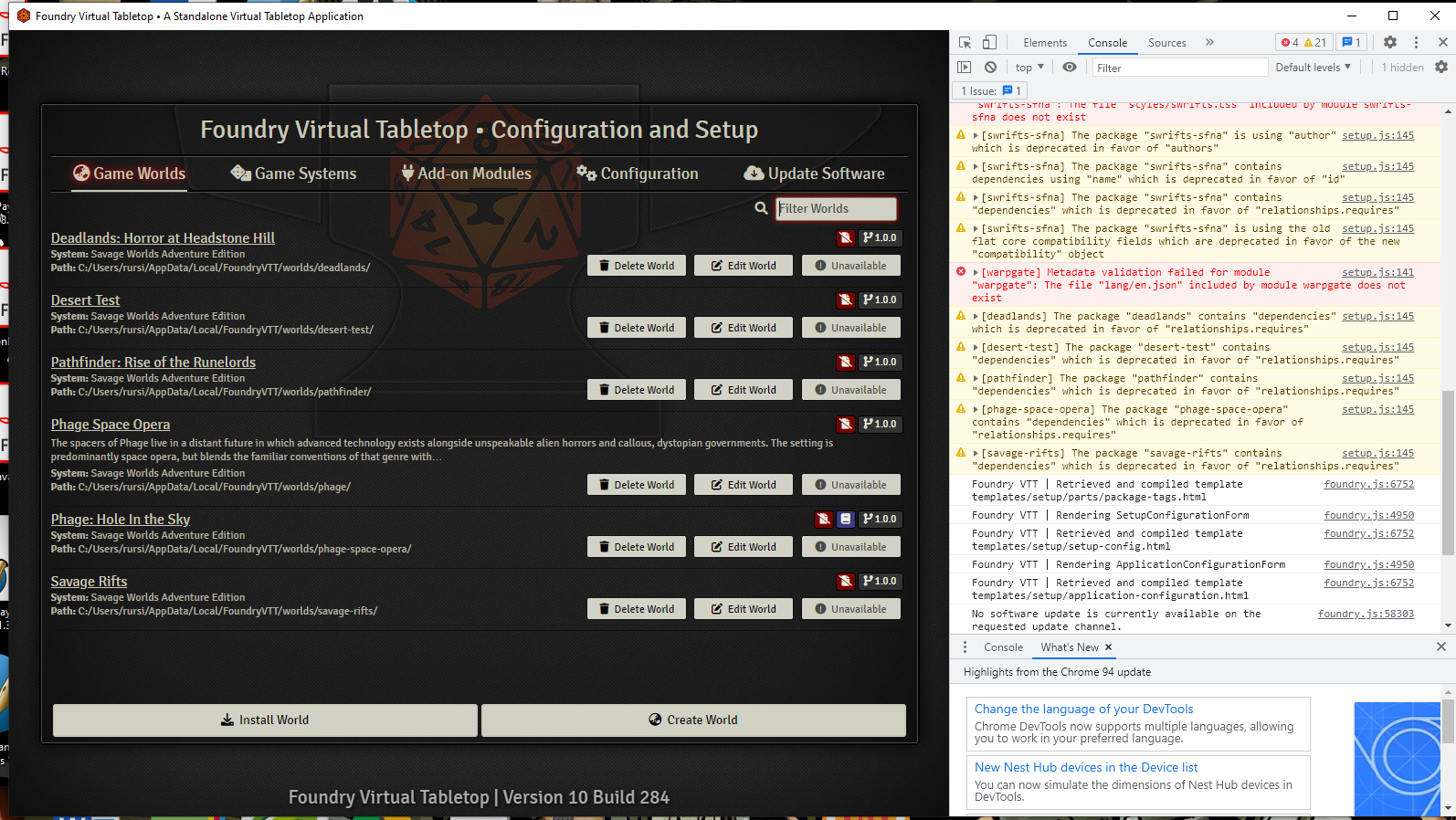Show the console sidebar icon
Image resolution: width=1456 pixels, height=820 pixels.
tap(965, 68)
